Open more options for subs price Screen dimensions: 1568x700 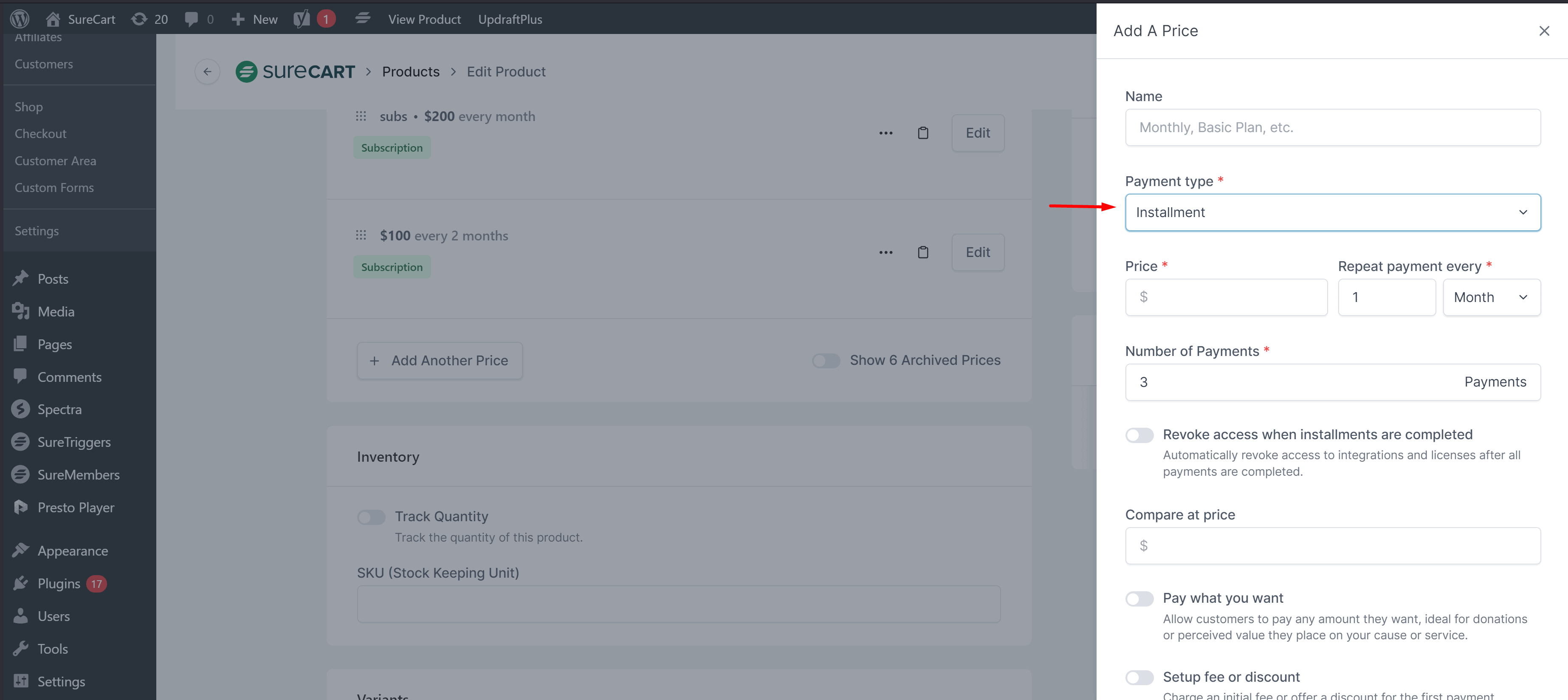pyautogui.click(x=886, y=133)
